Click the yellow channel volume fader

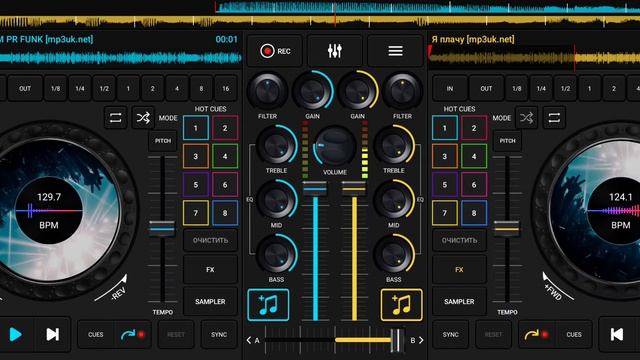(354, 189)
